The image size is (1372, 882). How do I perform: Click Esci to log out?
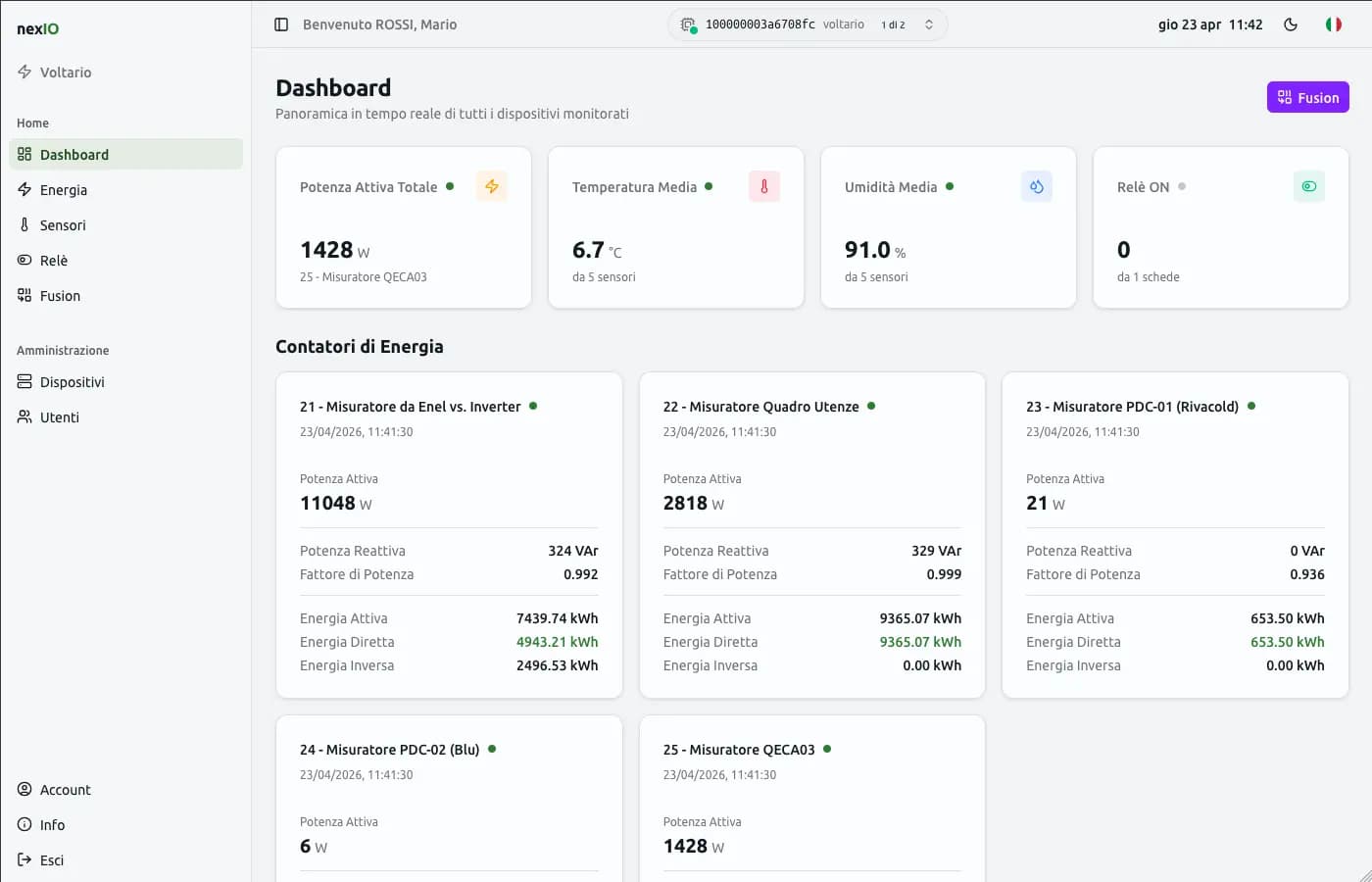51,859
